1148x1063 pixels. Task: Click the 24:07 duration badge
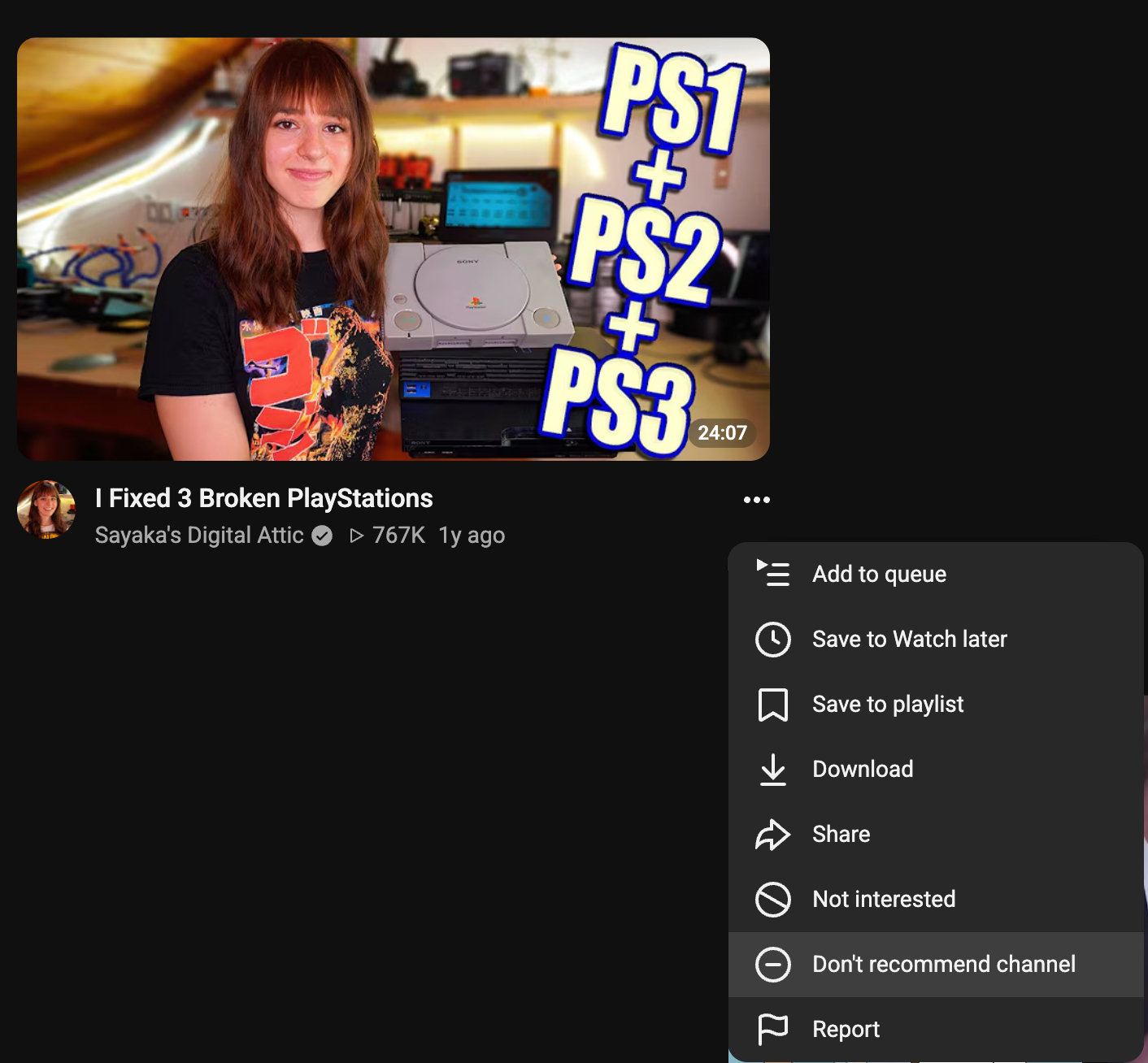(x=722, y=433)
